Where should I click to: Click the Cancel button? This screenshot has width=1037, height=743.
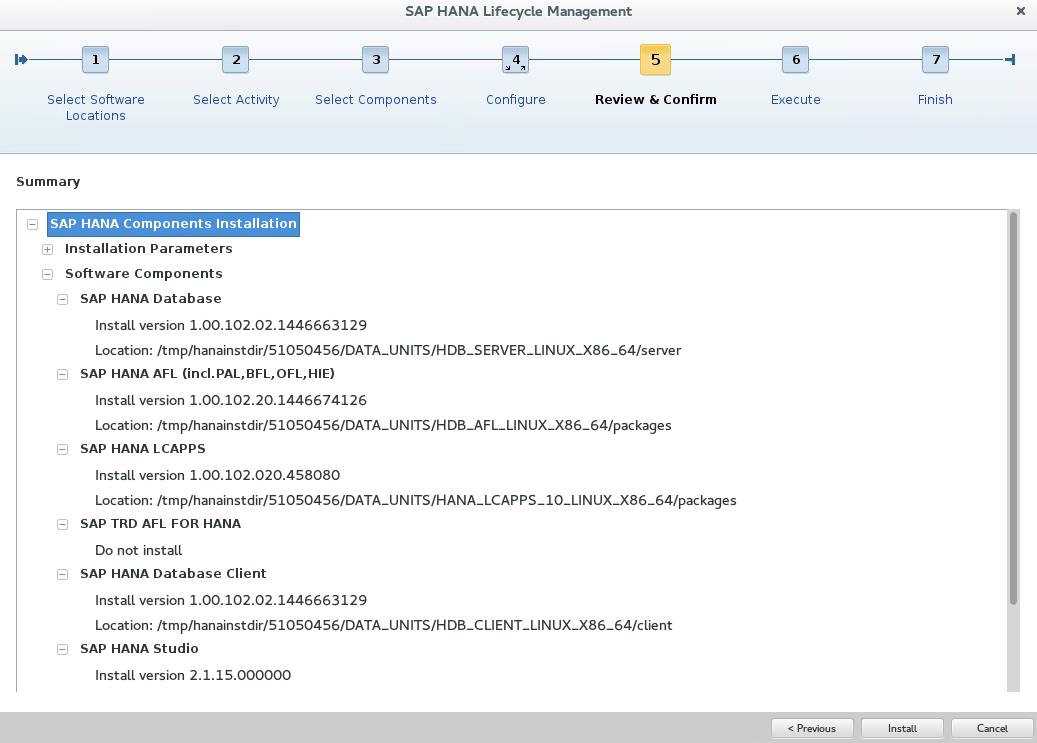(x=991, y=728)
